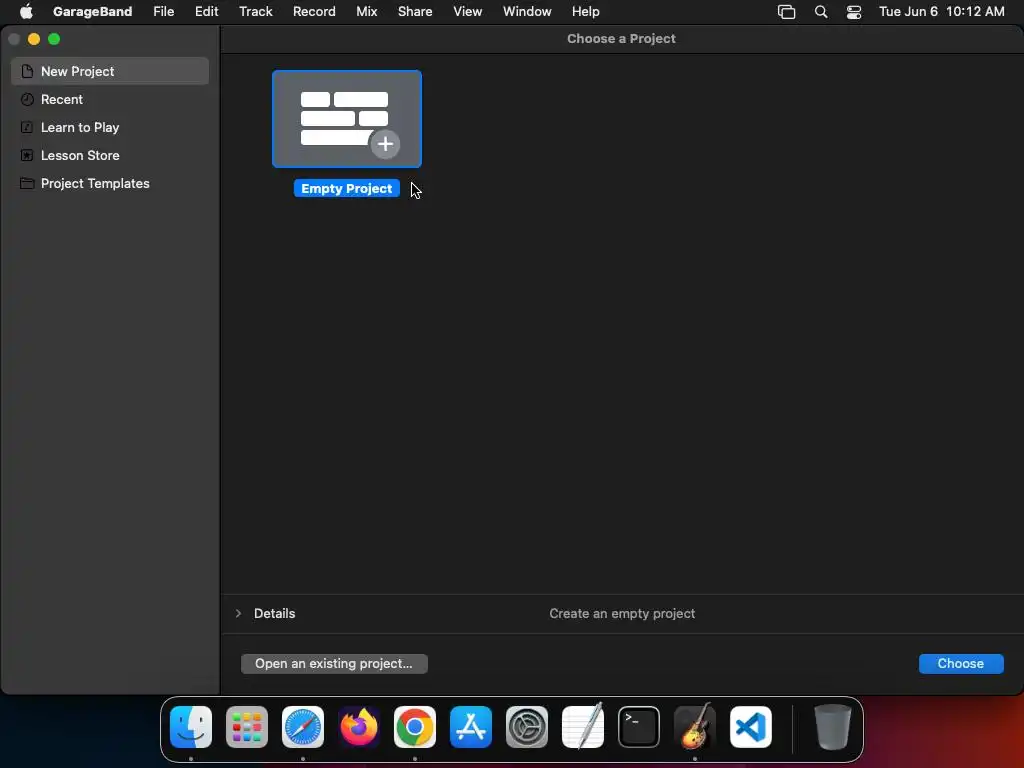Open the View menu
This screenshot has height=768, width=1024.
coord(468,11)
